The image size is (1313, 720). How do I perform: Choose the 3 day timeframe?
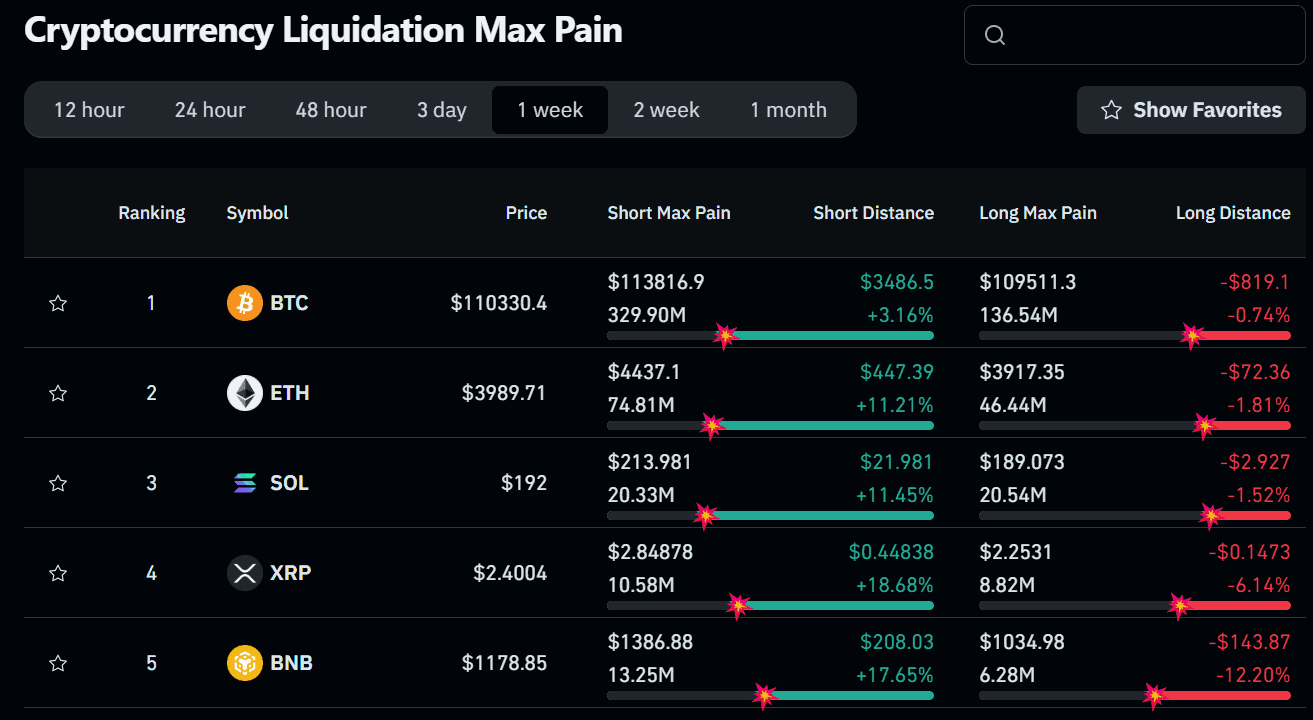tap(441, 110)
